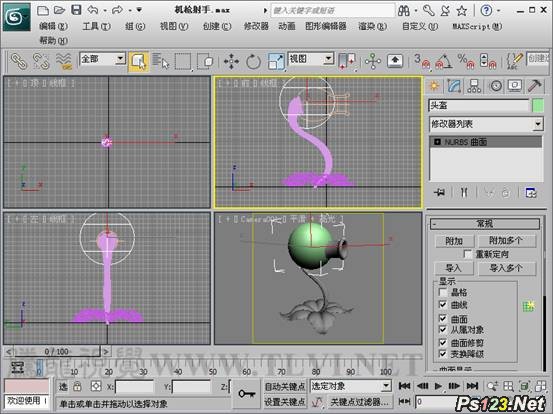
Task: Open the quick access toolbar dropdown arrow
Action: 139,10
